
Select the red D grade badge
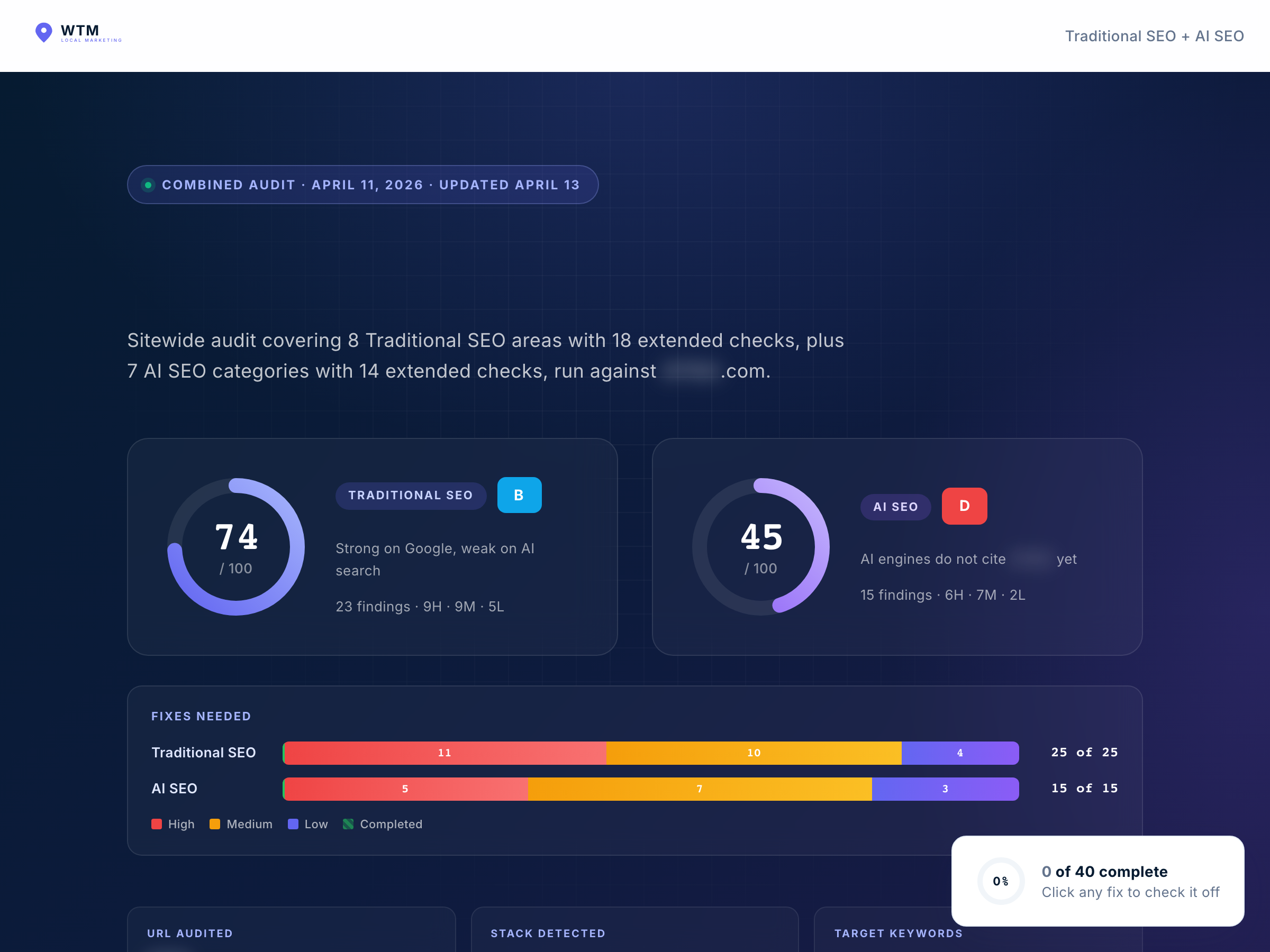(x=964, y=506)
